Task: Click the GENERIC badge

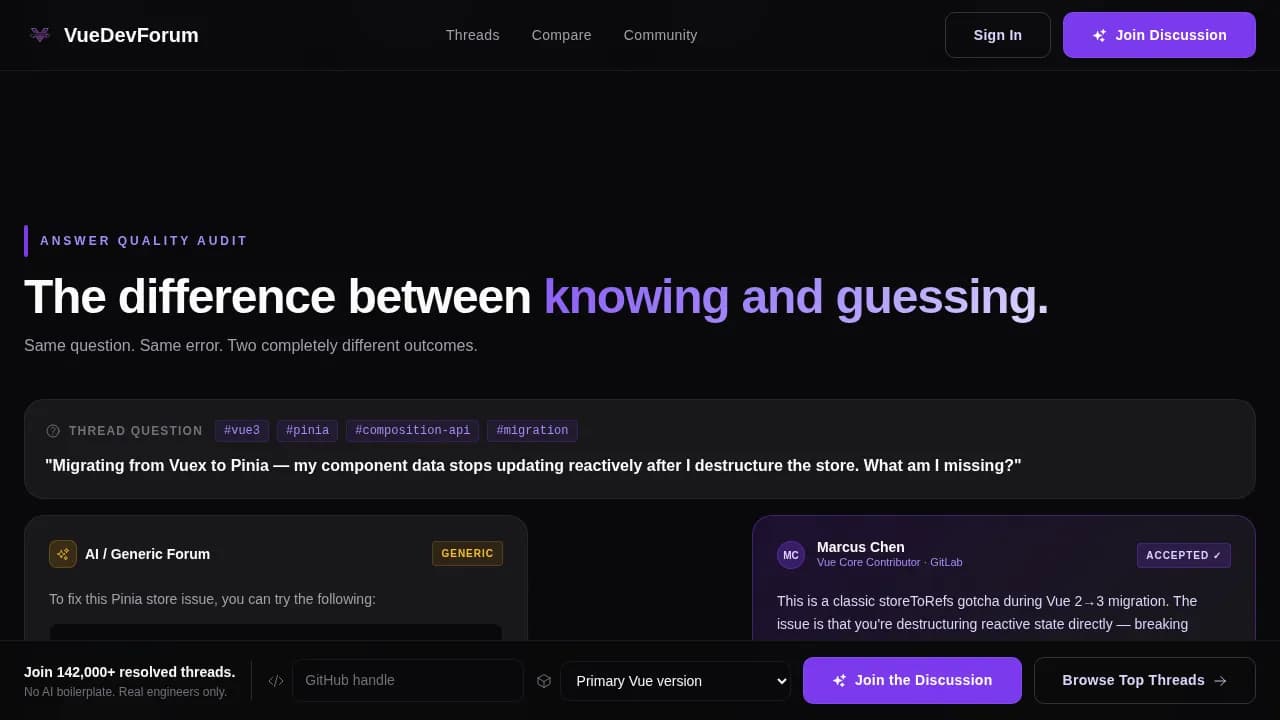Action: pos(467,554)
